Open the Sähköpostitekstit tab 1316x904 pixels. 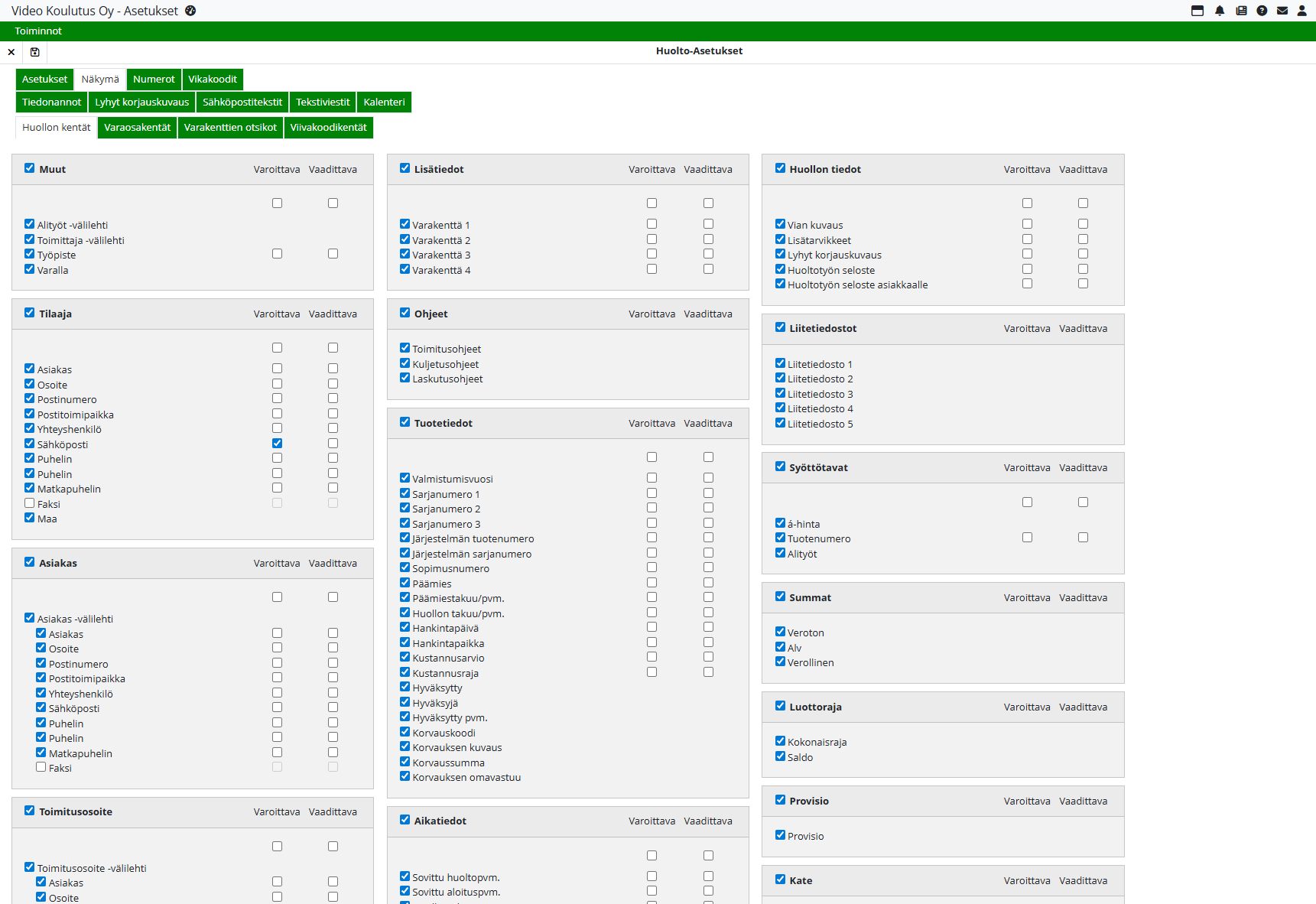pos(242,102)
